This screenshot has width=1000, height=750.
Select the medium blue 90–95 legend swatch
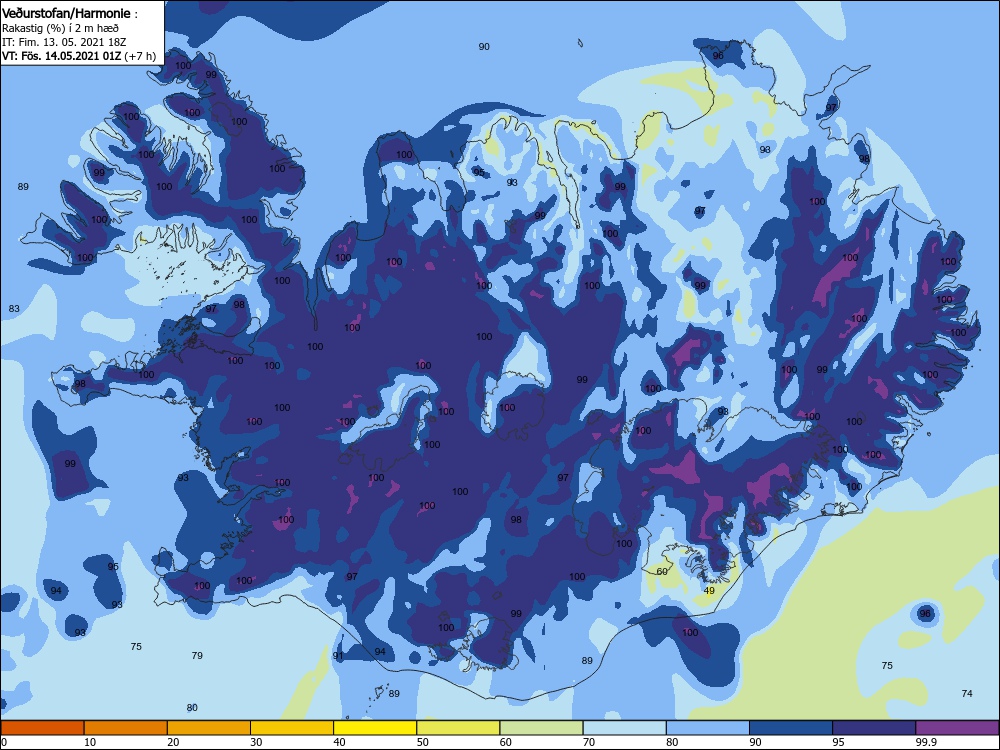791,728
